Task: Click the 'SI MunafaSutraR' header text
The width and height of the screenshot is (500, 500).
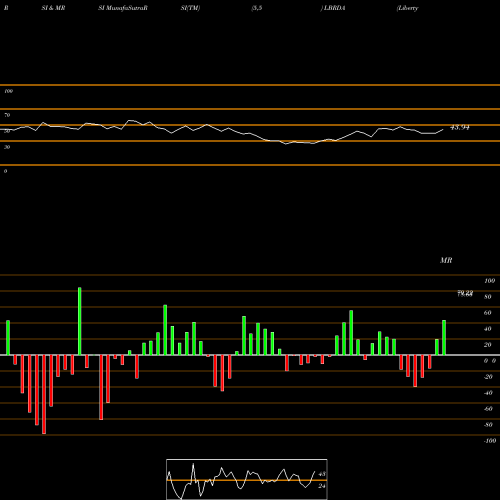Action: pyautogui.click(x=123, y=8)
